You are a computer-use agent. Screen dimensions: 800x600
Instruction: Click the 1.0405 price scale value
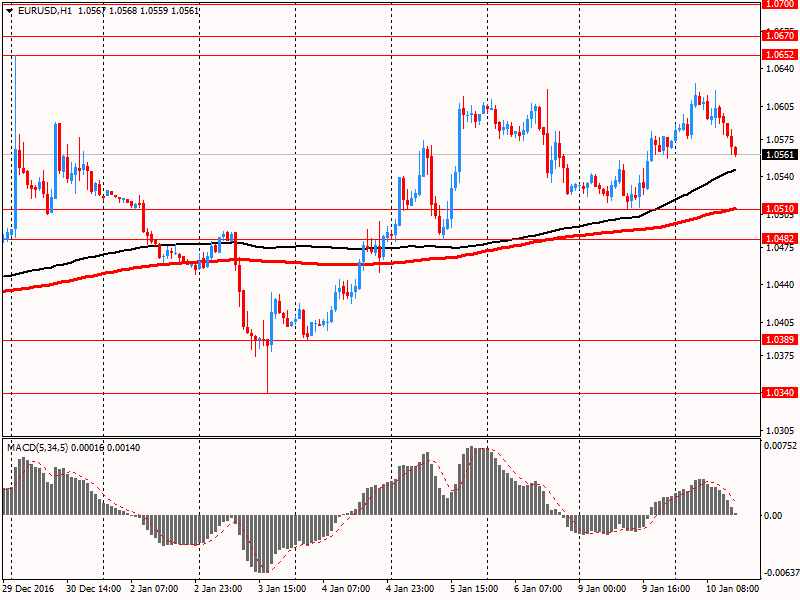tap(780, 322)
